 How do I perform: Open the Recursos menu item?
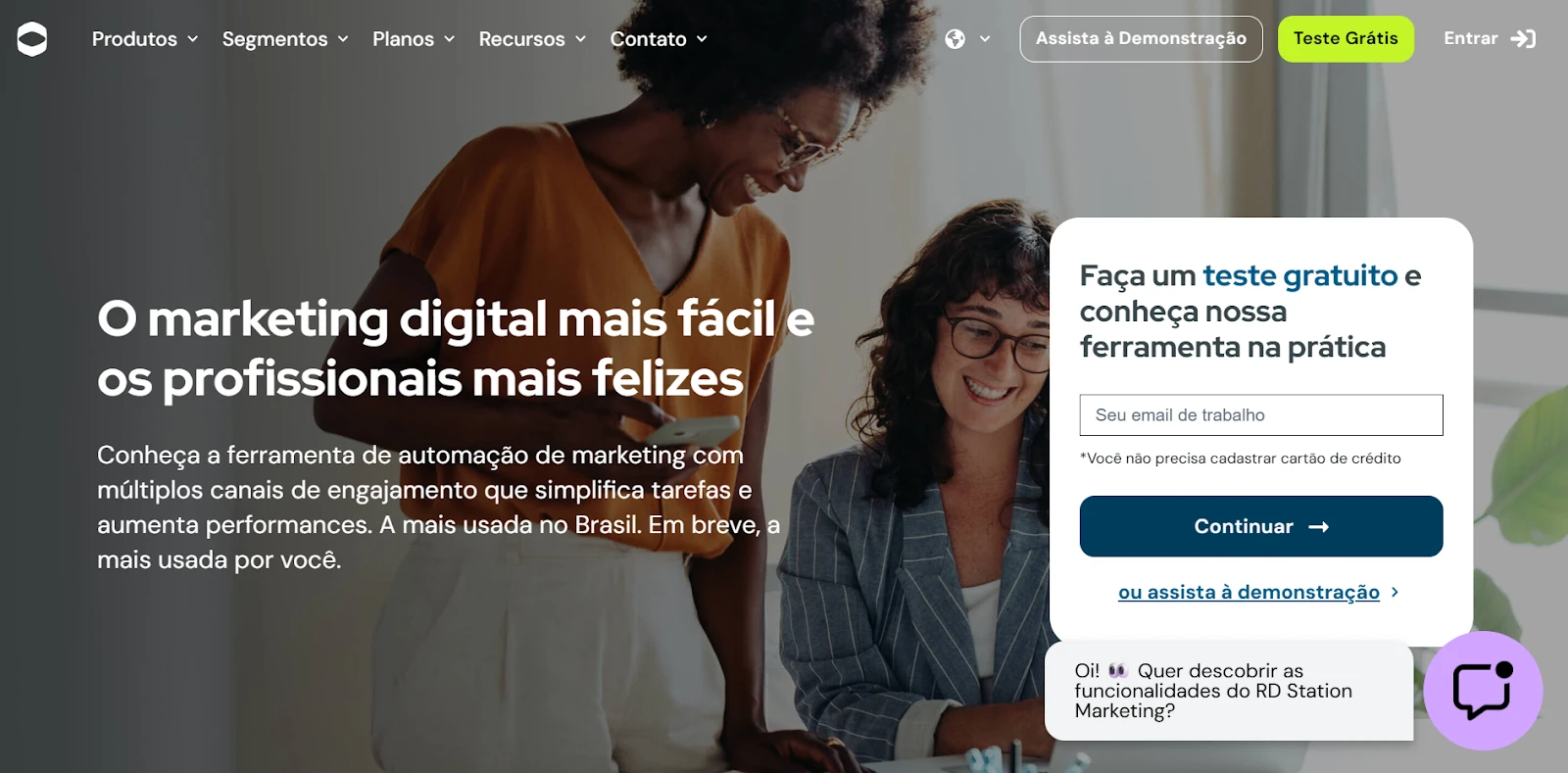(532, 39)
